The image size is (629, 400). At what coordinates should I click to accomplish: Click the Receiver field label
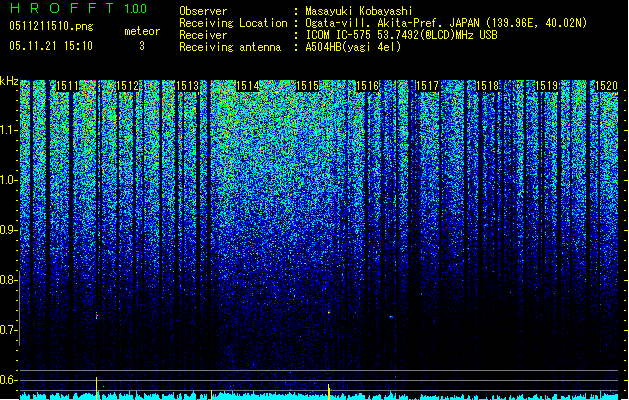coord(203,35)
